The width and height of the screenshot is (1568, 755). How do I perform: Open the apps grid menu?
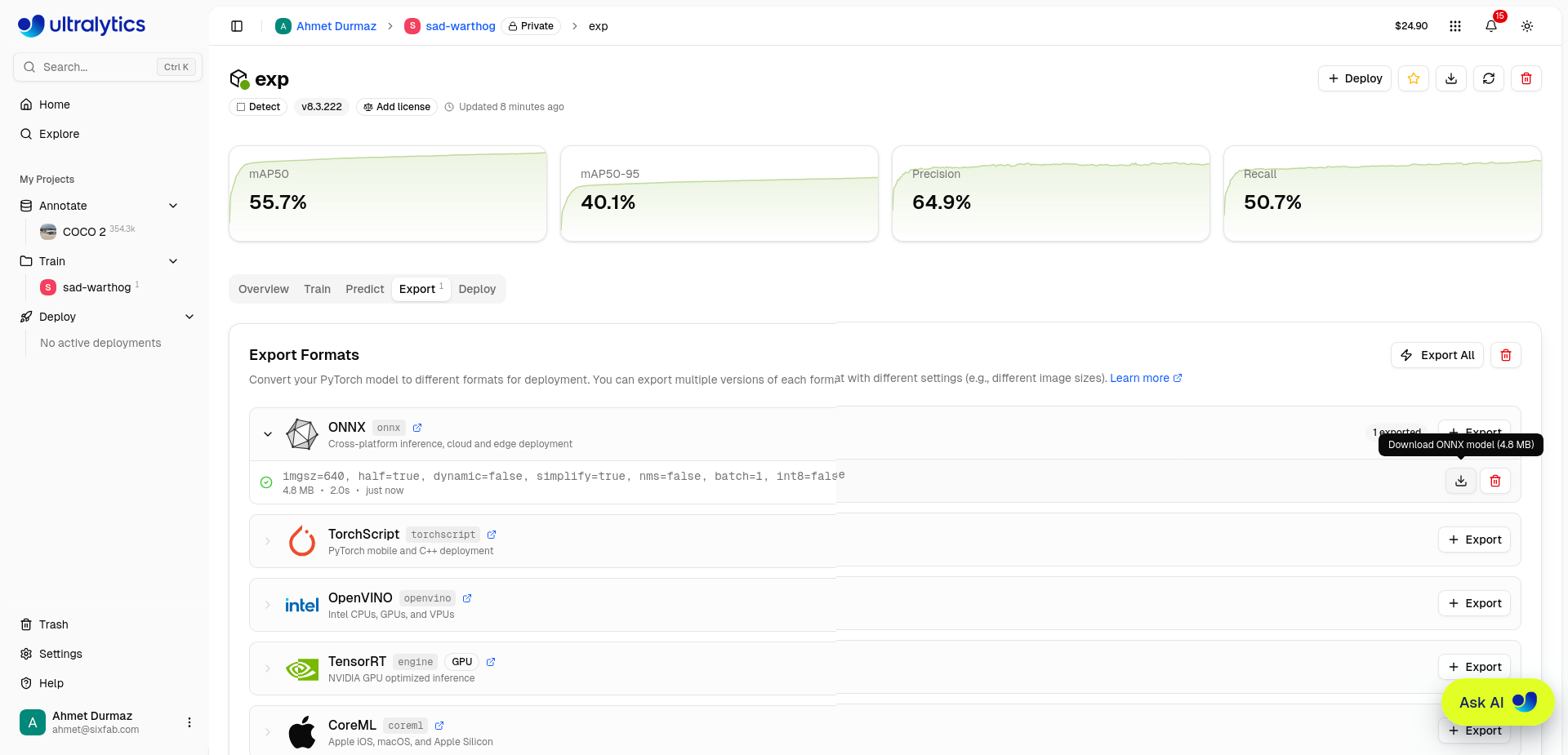pos(1455,26)
